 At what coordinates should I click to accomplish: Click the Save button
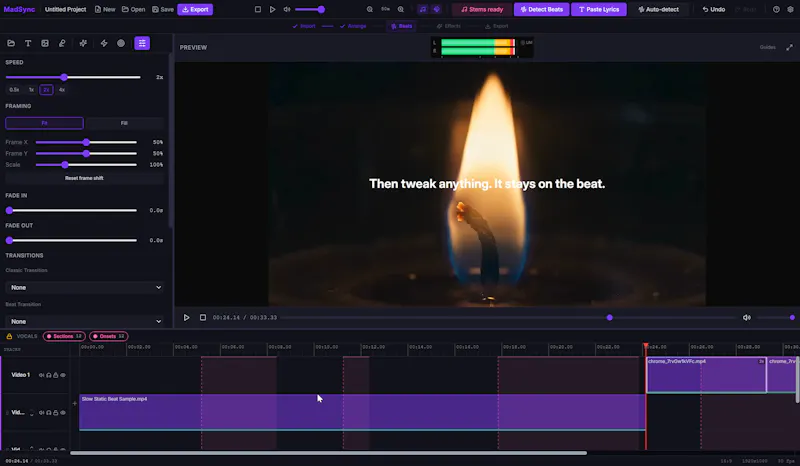pos(163,9)
